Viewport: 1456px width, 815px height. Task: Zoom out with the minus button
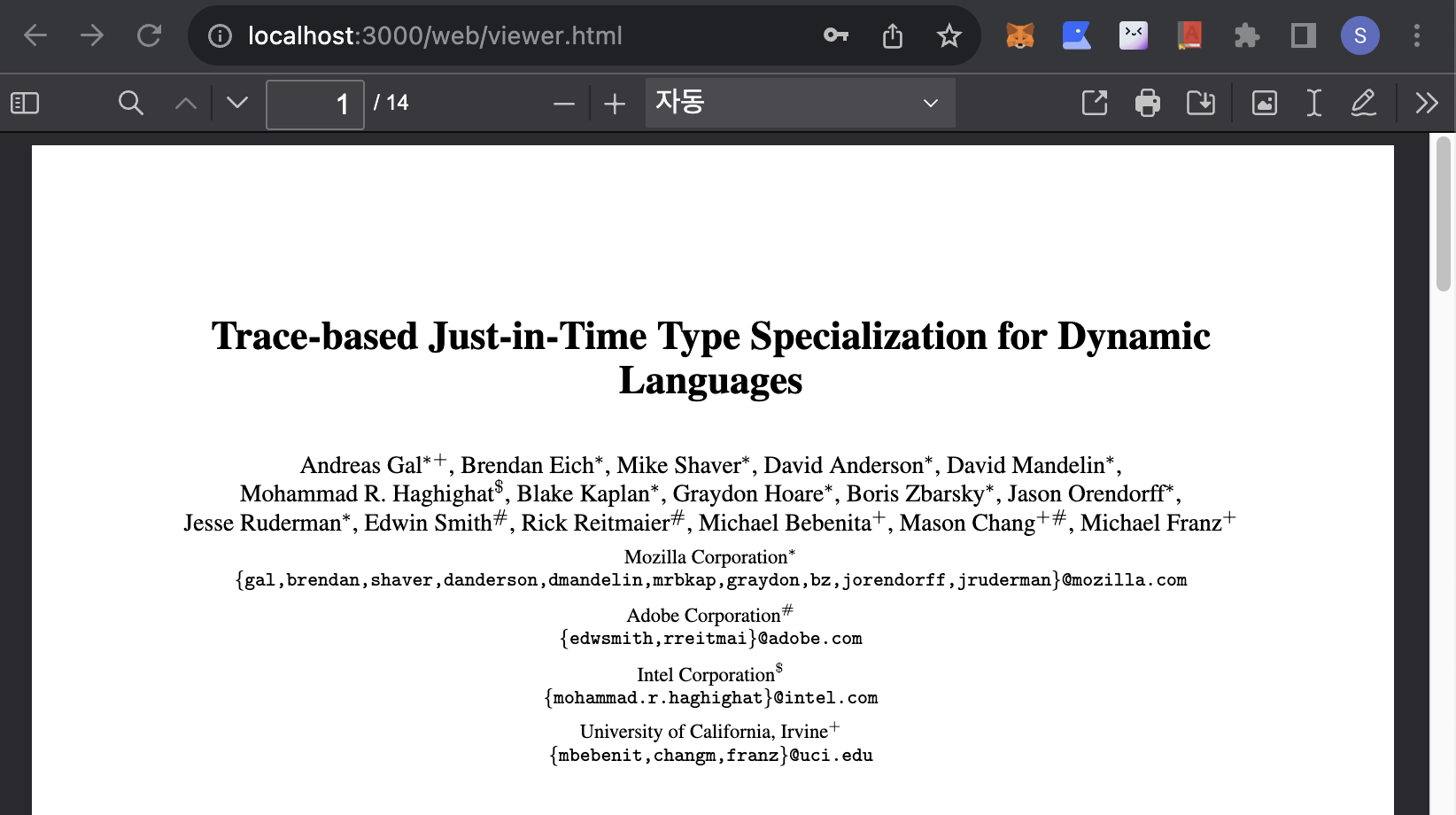click(x=563, y=105)
